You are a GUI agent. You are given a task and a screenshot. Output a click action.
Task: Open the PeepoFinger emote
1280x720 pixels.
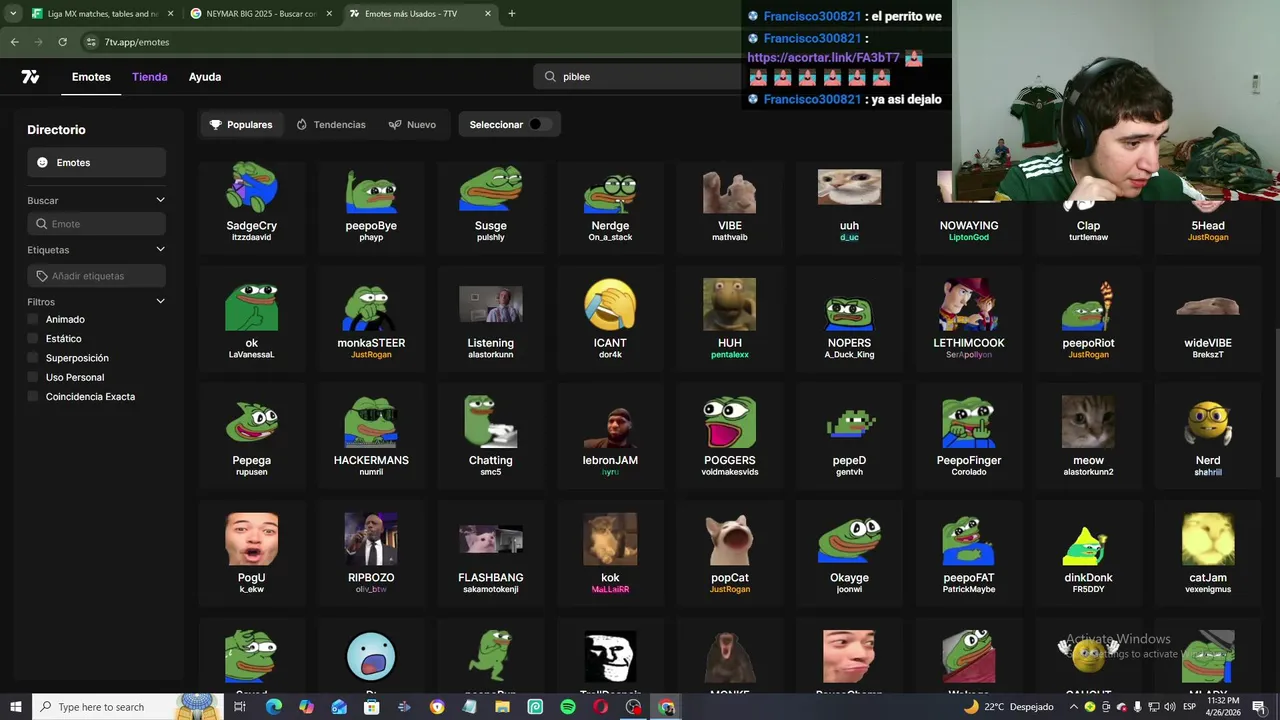click(x=968, y=437)
